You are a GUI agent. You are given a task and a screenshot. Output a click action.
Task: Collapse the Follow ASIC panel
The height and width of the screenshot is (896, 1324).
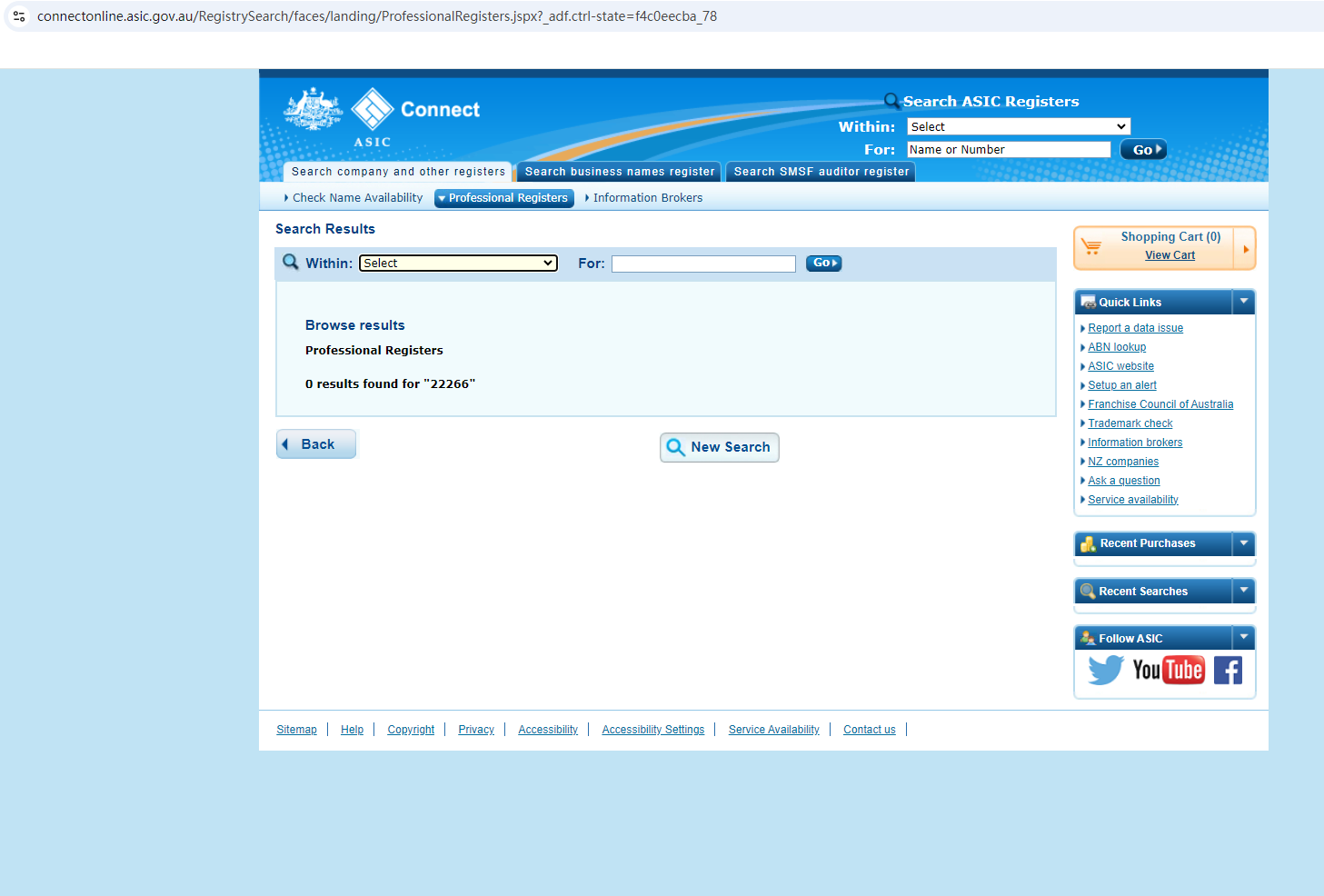pos(1244,638)
